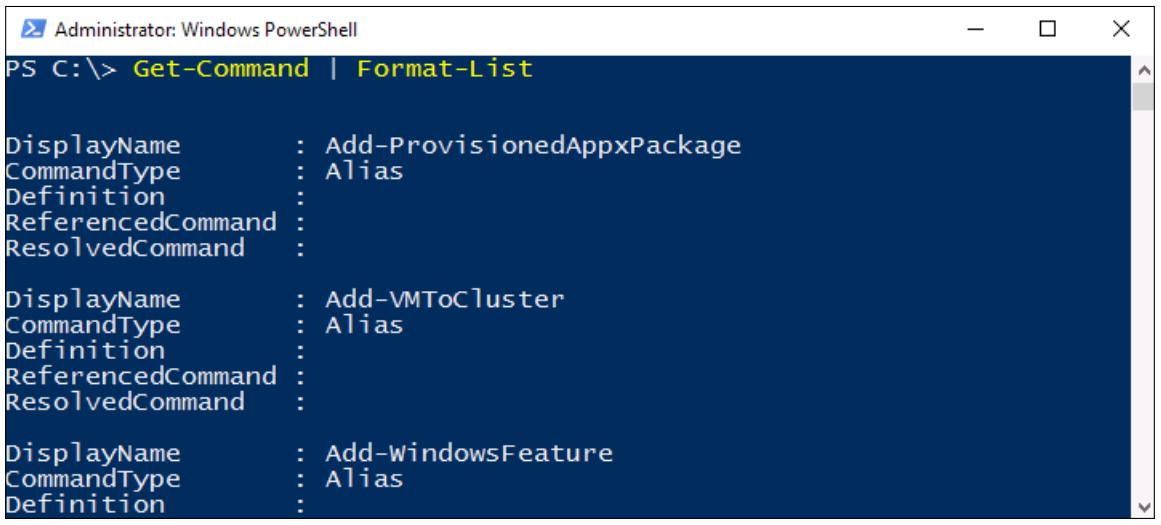Image resolution: width=1161 pixels, height=525 pixels.
Task: Click the first Alias CommandType value
Action: (364, 171)
